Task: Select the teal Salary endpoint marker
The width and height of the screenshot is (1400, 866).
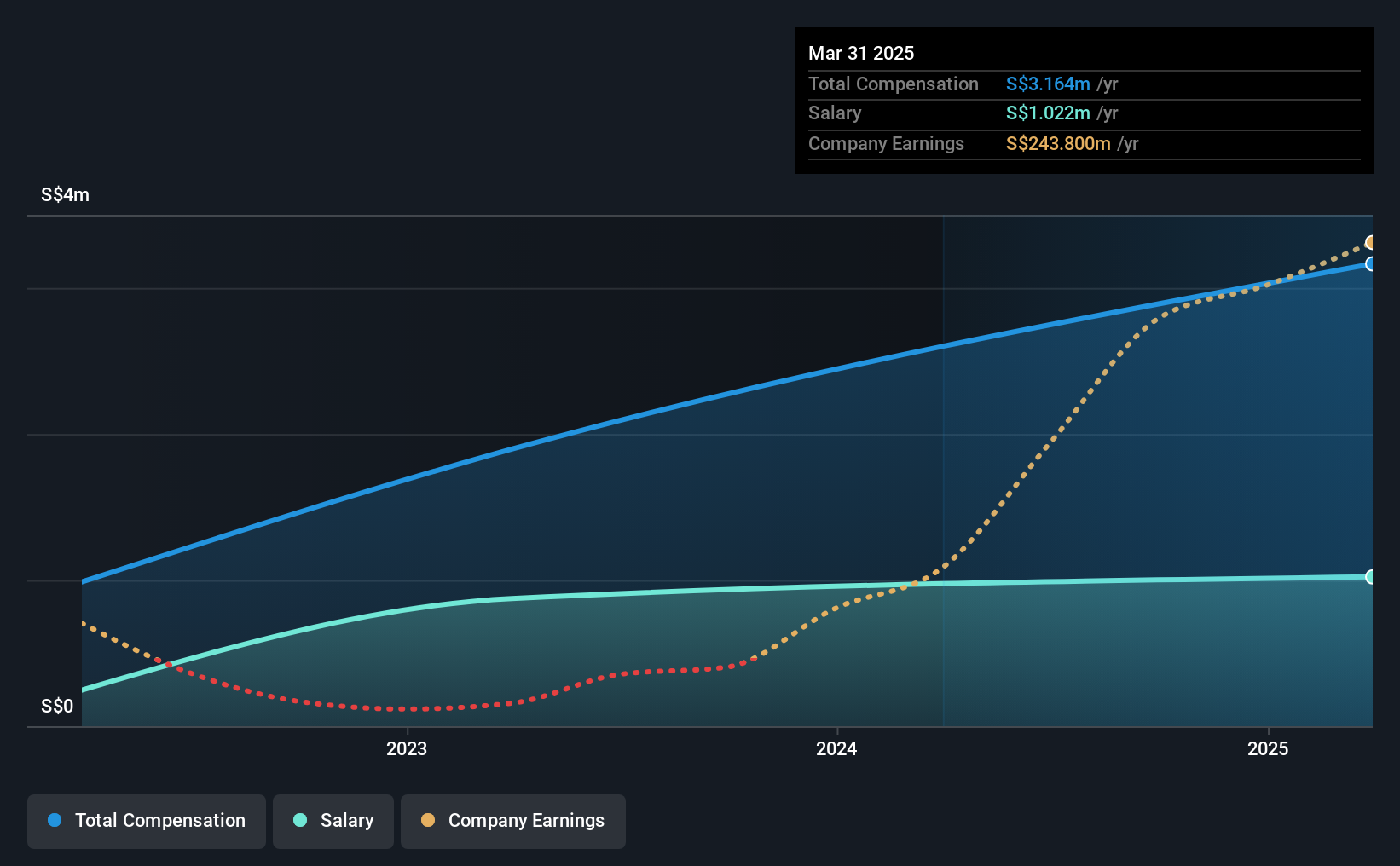Action: 1370,577
